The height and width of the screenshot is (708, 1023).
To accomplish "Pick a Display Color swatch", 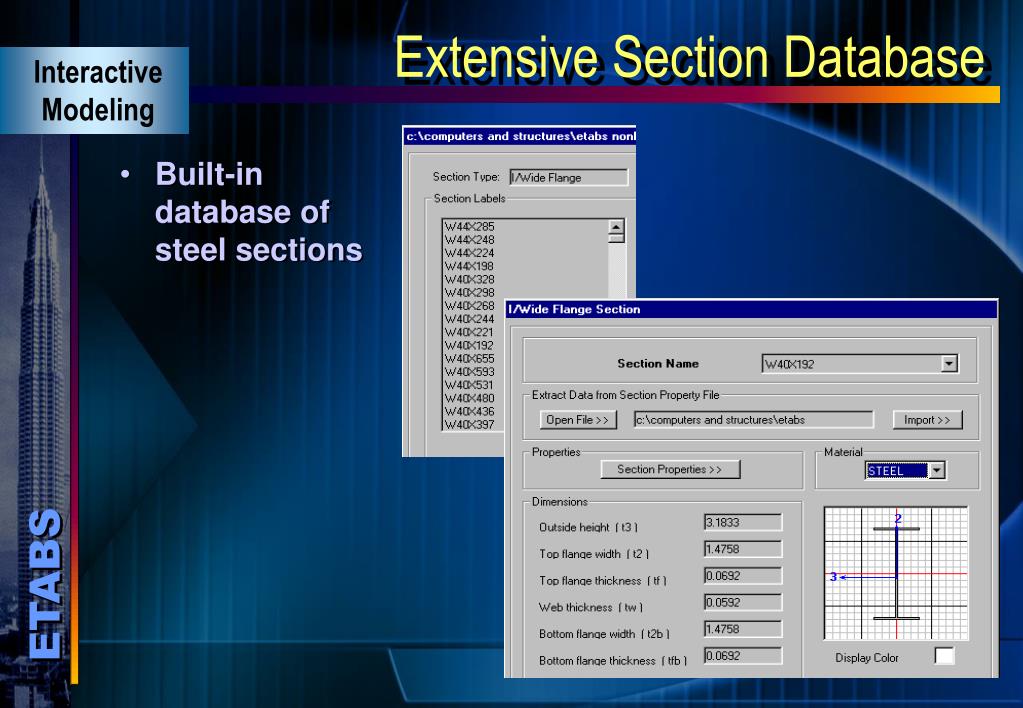I will [943, 656].
